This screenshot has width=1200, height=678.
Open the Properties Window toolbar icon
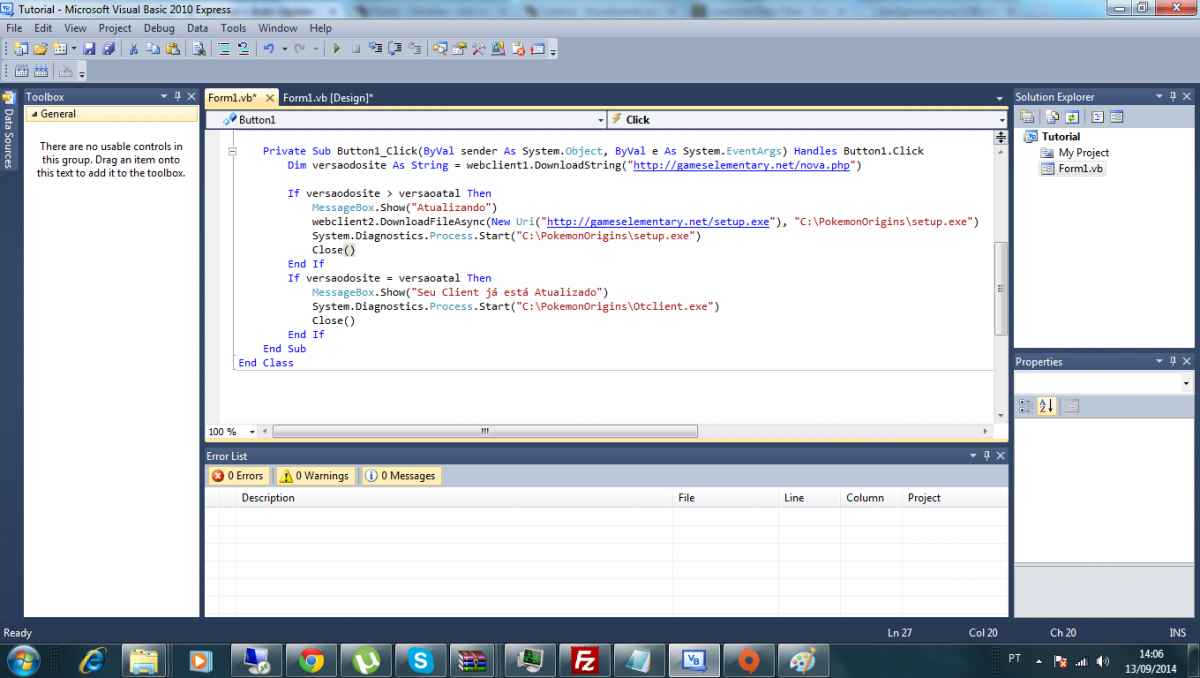tap(459, 48)
